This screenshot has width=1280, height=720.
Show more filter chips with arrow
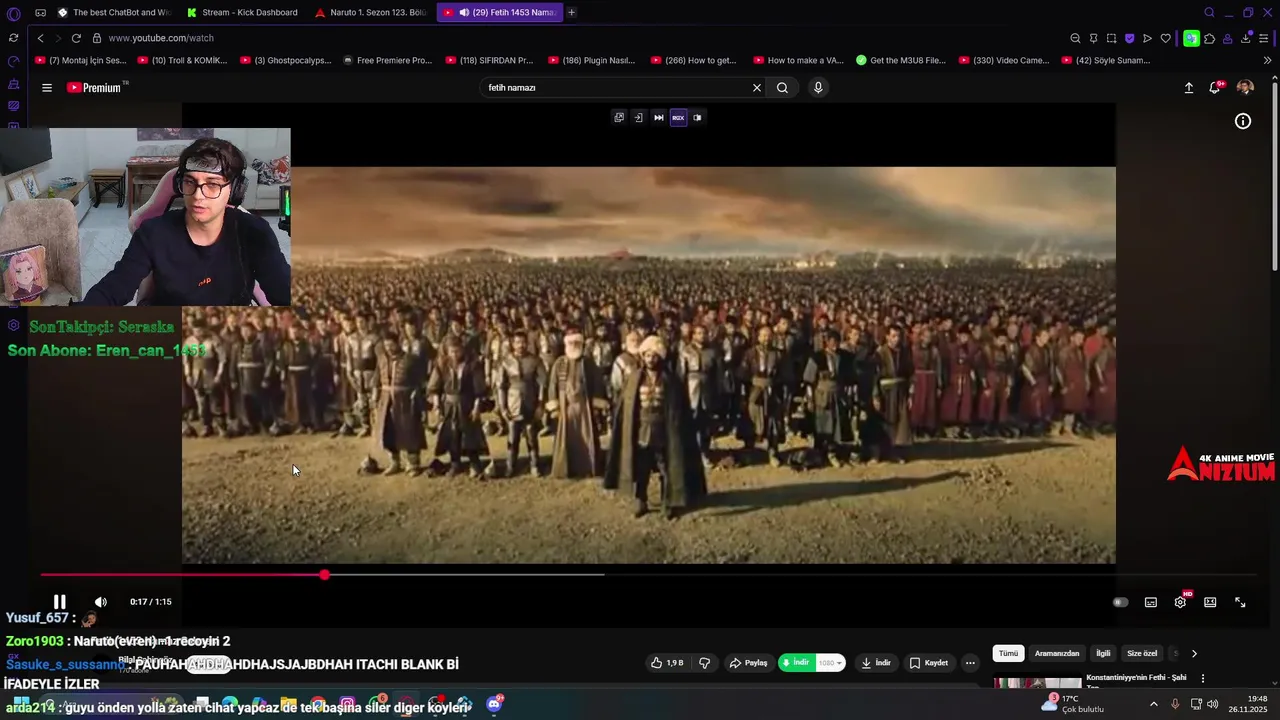click(x=1194, y=653)
